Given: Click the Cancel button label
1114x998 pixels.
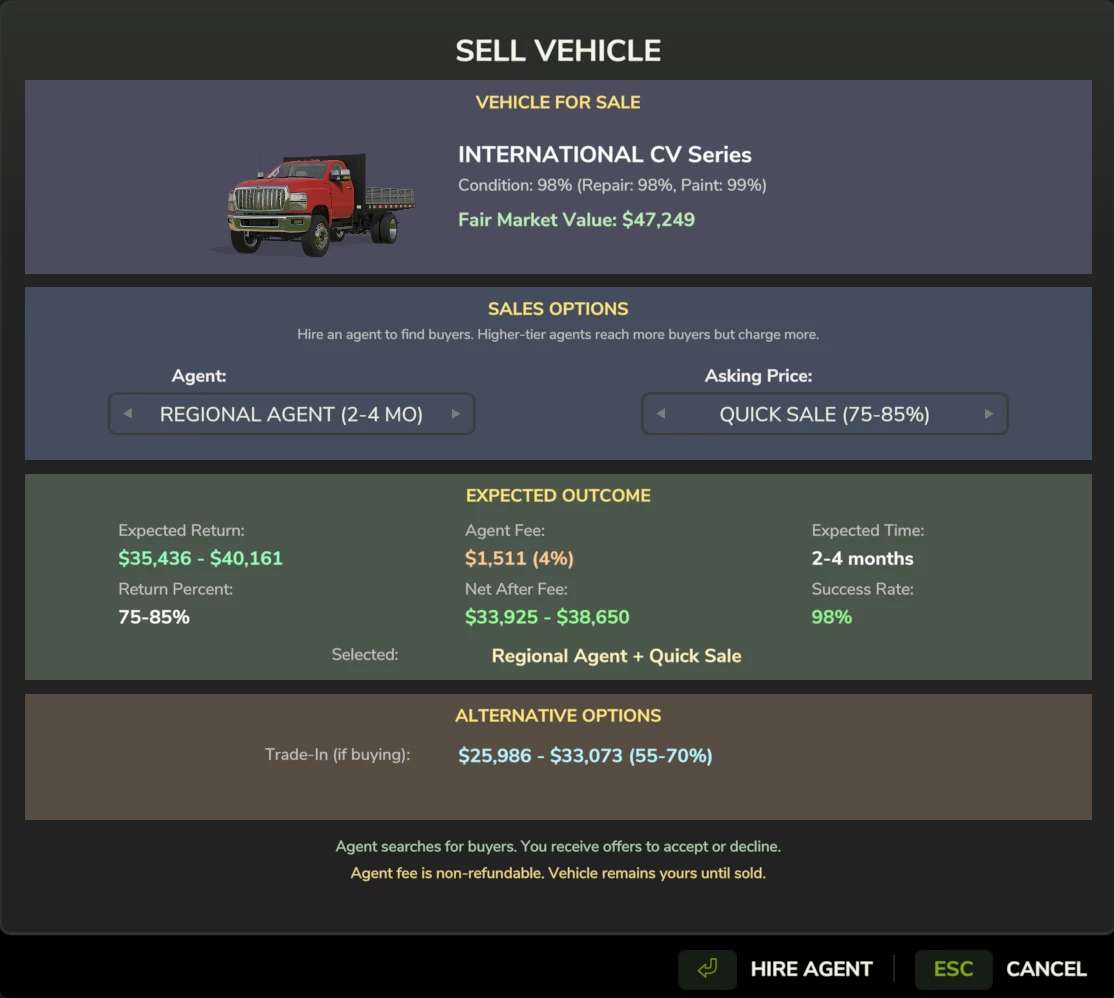Looking at the screenshot, I should tap(1046, 969).
